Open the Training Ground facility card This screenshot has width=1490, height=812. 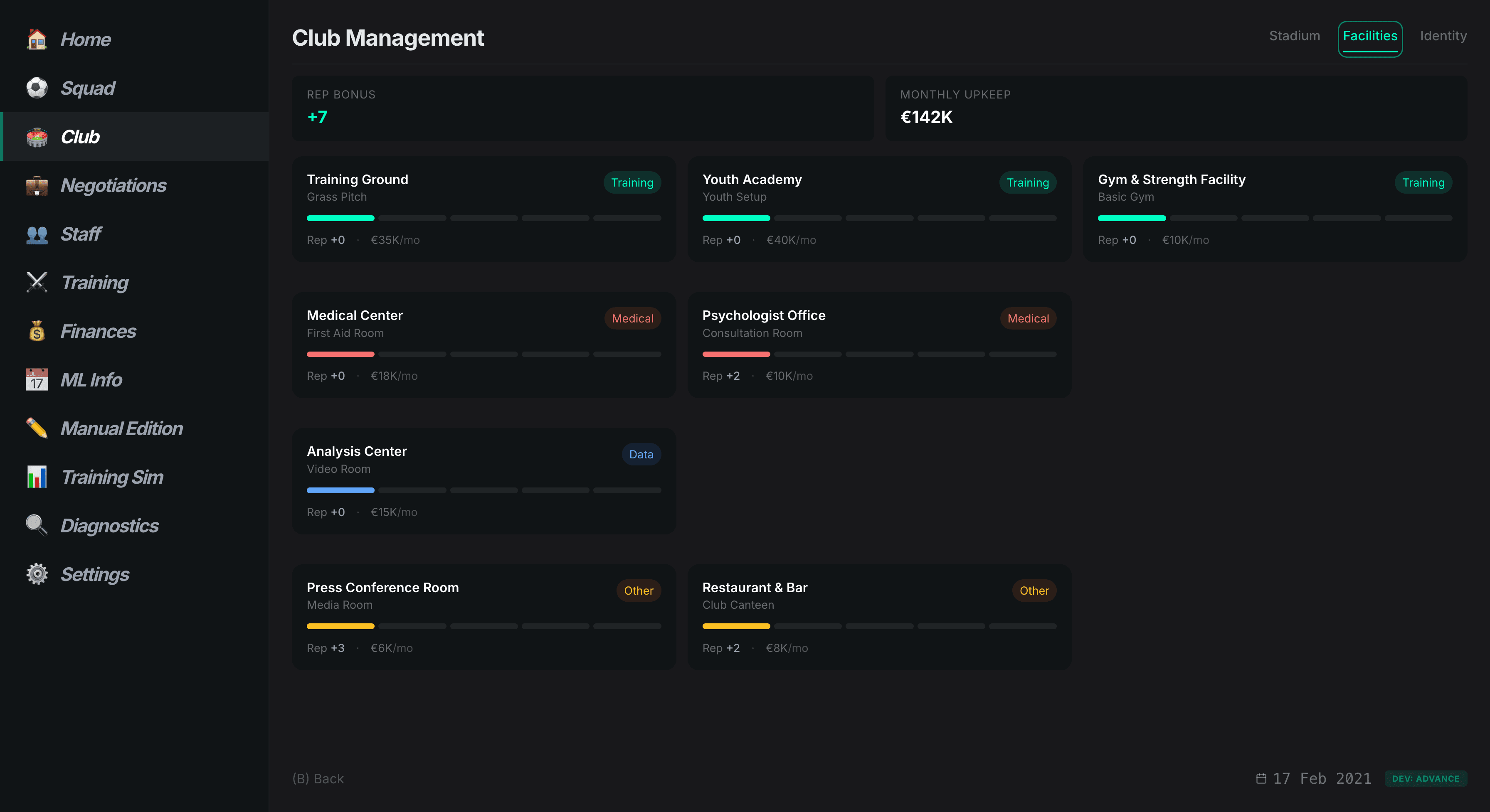(484, 209)
